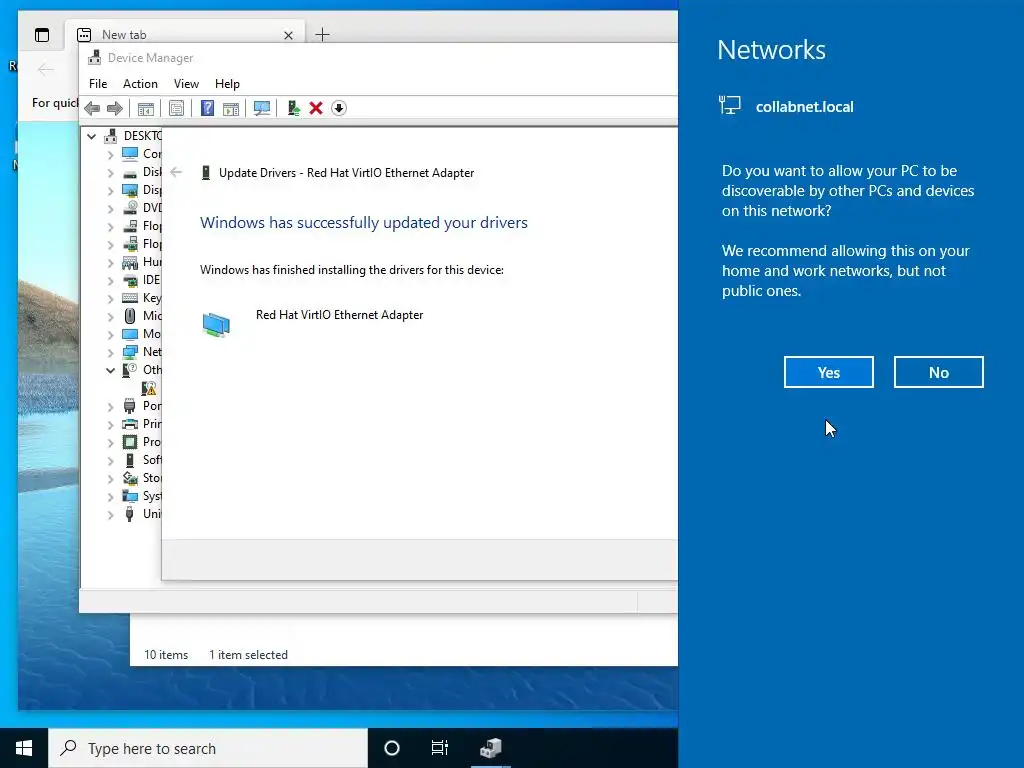Close the New tab browser tab
The height and width of the screenshot is (768, 1024).
tap(289, 35)
